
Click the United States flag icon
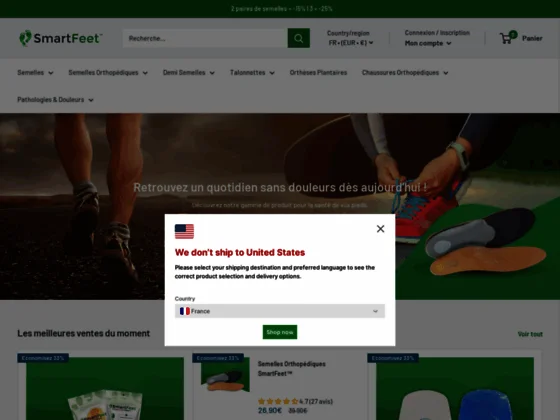click(x=184, y=231)
